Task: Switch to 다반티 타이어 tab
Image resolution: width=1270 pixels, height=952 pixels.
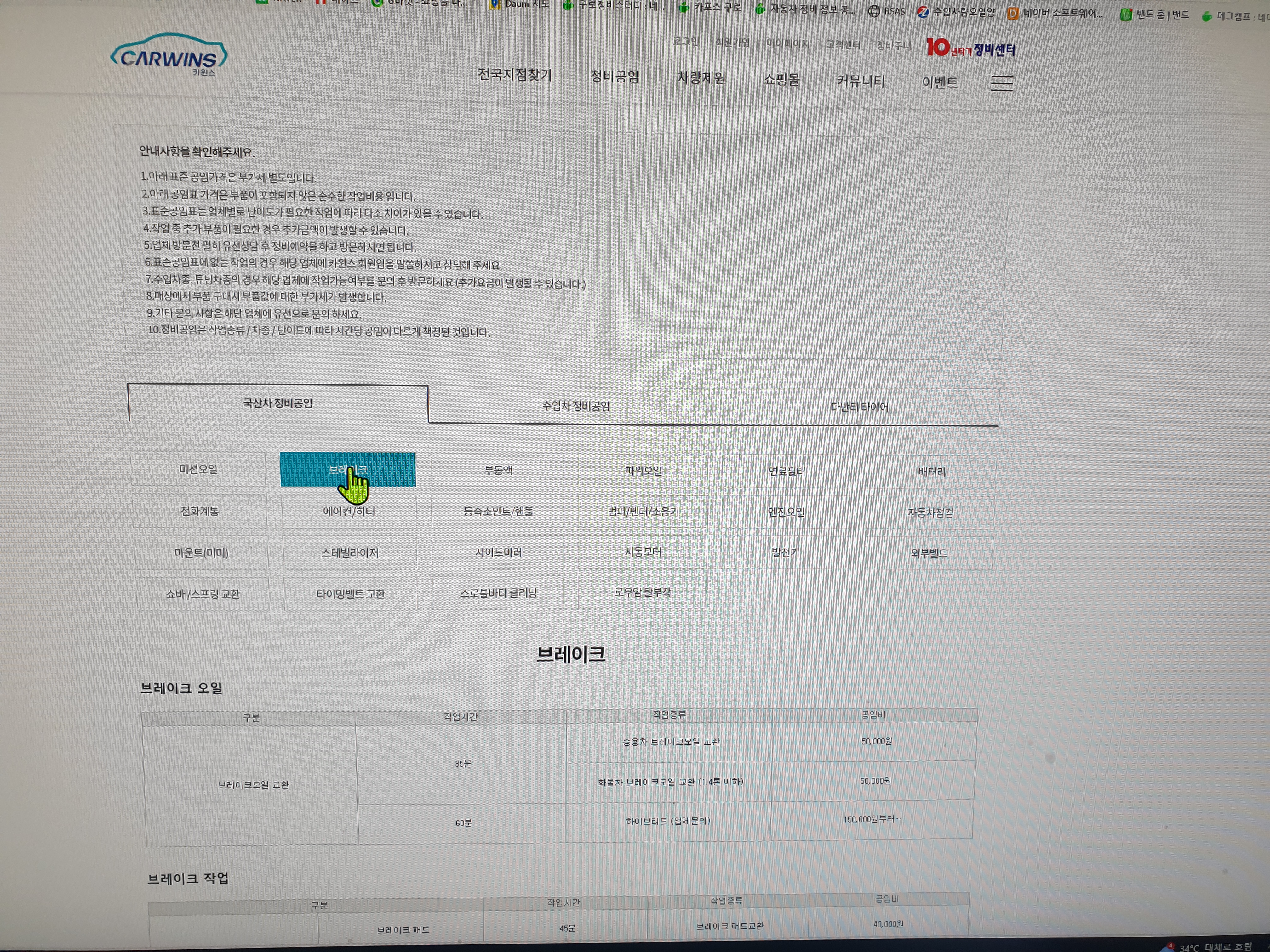Action: 859,407
